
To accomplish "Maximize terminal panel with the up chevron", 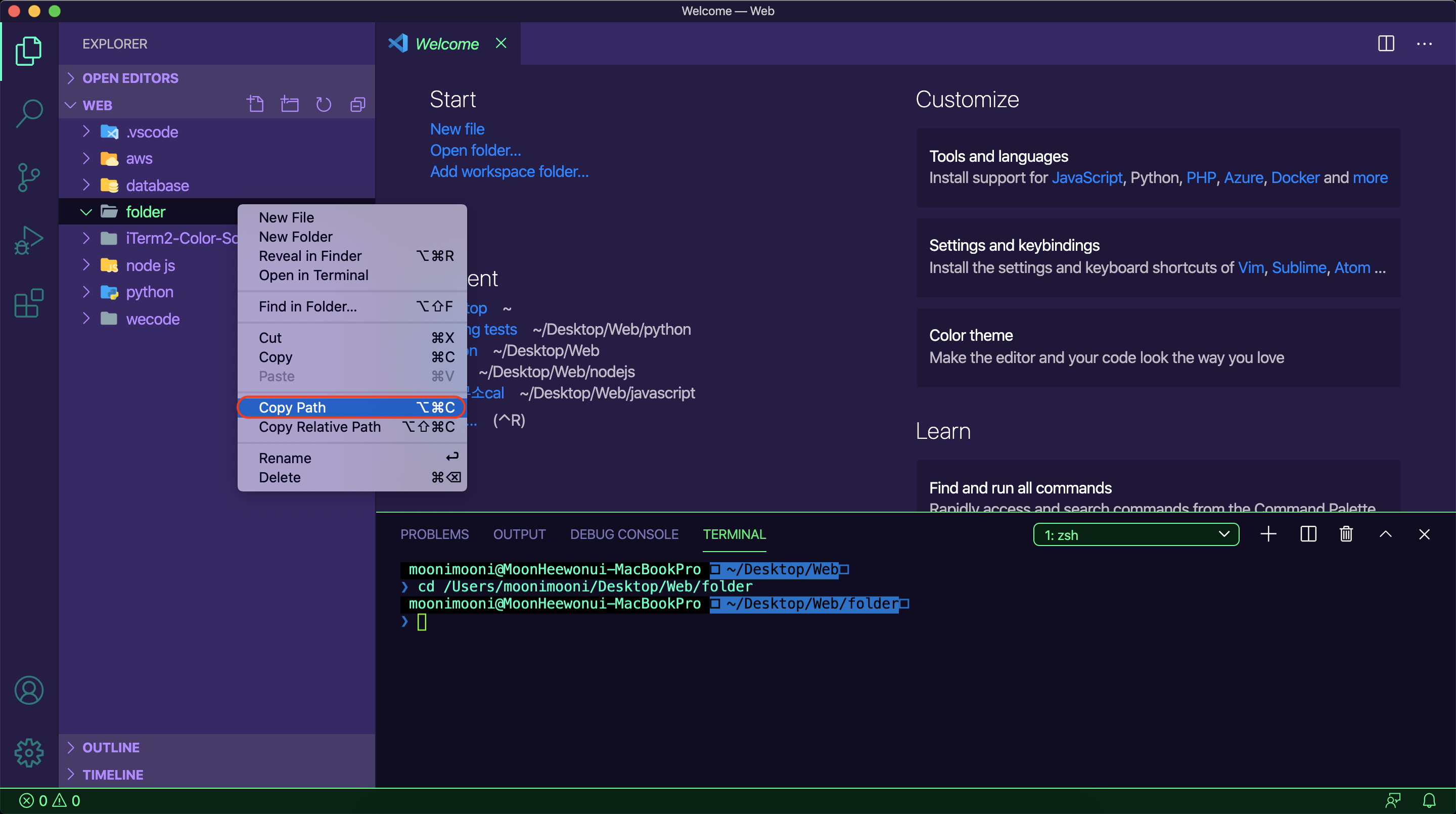I will 1385,534.
